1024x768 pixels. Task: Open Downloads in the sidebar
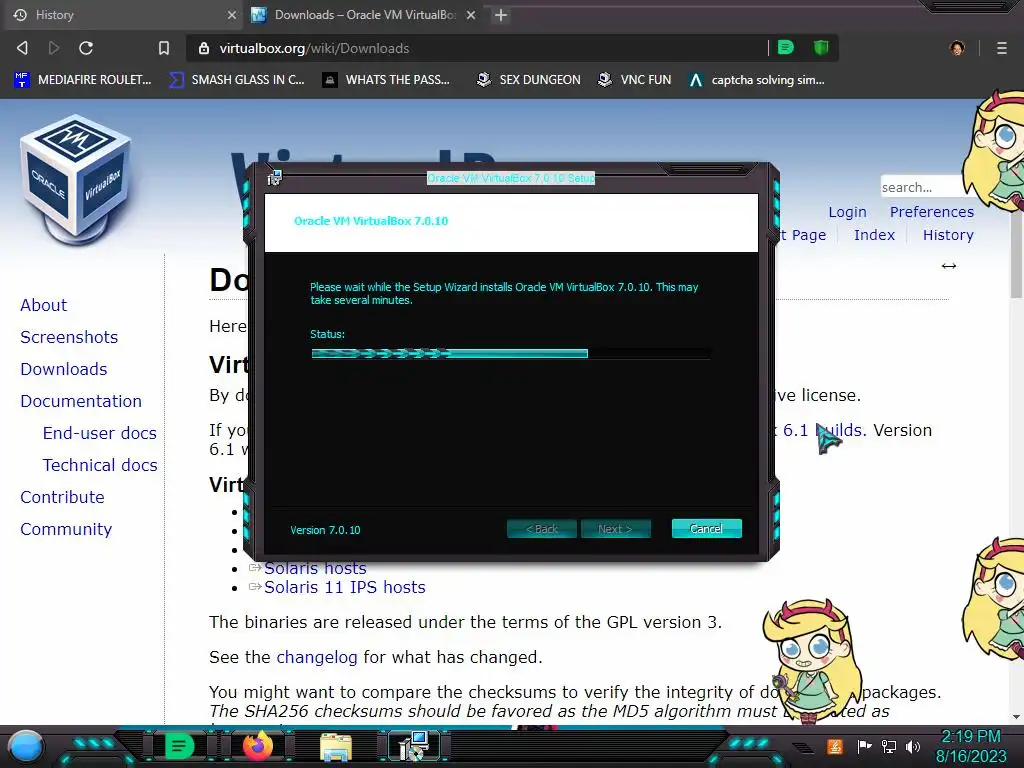[x=63, y=369]
